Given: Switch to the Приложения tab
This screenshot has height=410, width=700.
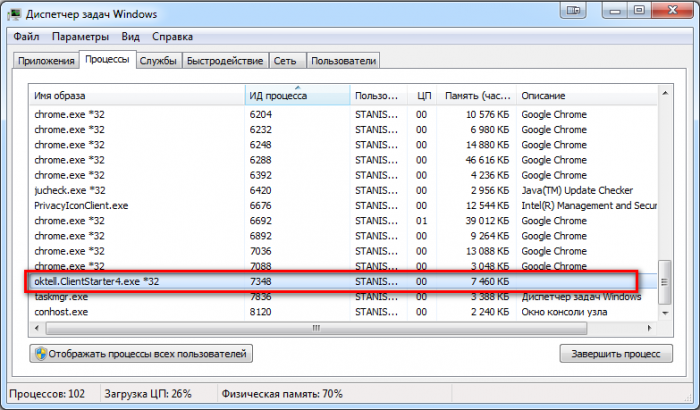Looking at the screenshot, I should pyautogui.click(x=45, y=61).
